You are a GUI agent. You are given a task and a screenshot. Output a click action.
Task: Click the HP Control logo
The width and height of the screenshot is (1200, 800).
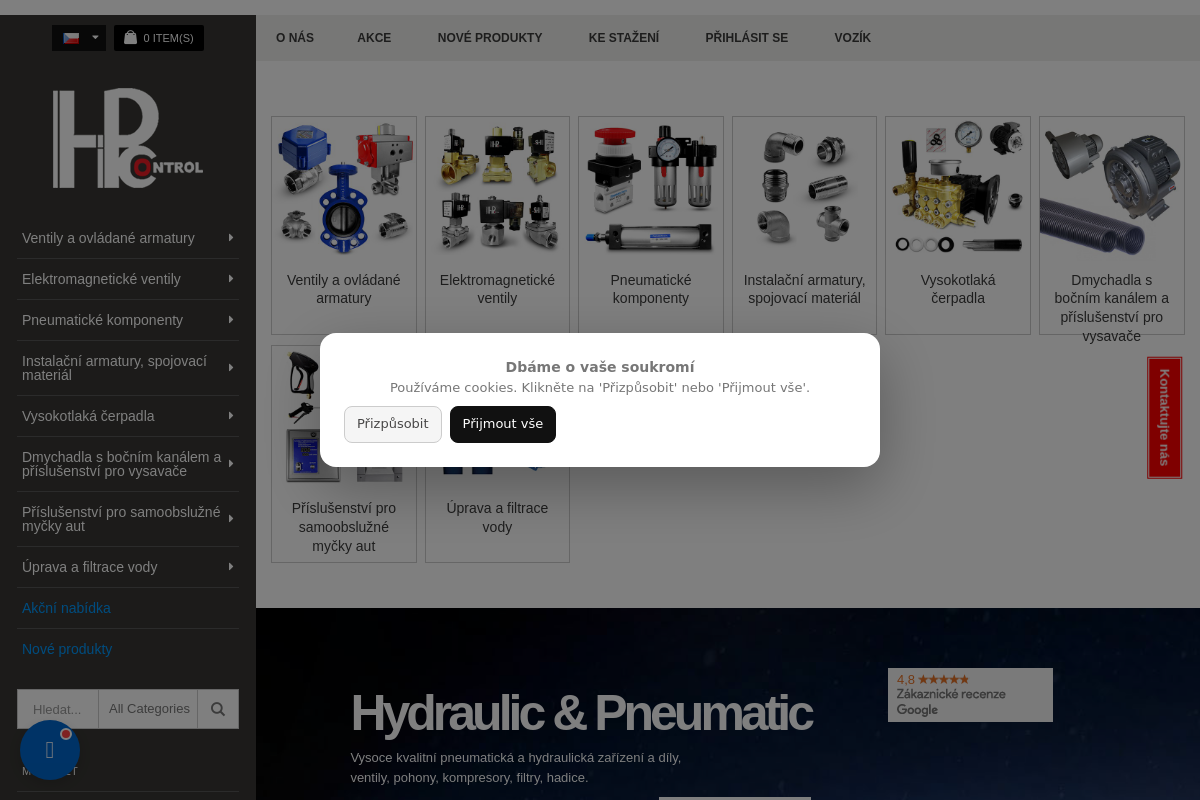[x=128, y=138]
